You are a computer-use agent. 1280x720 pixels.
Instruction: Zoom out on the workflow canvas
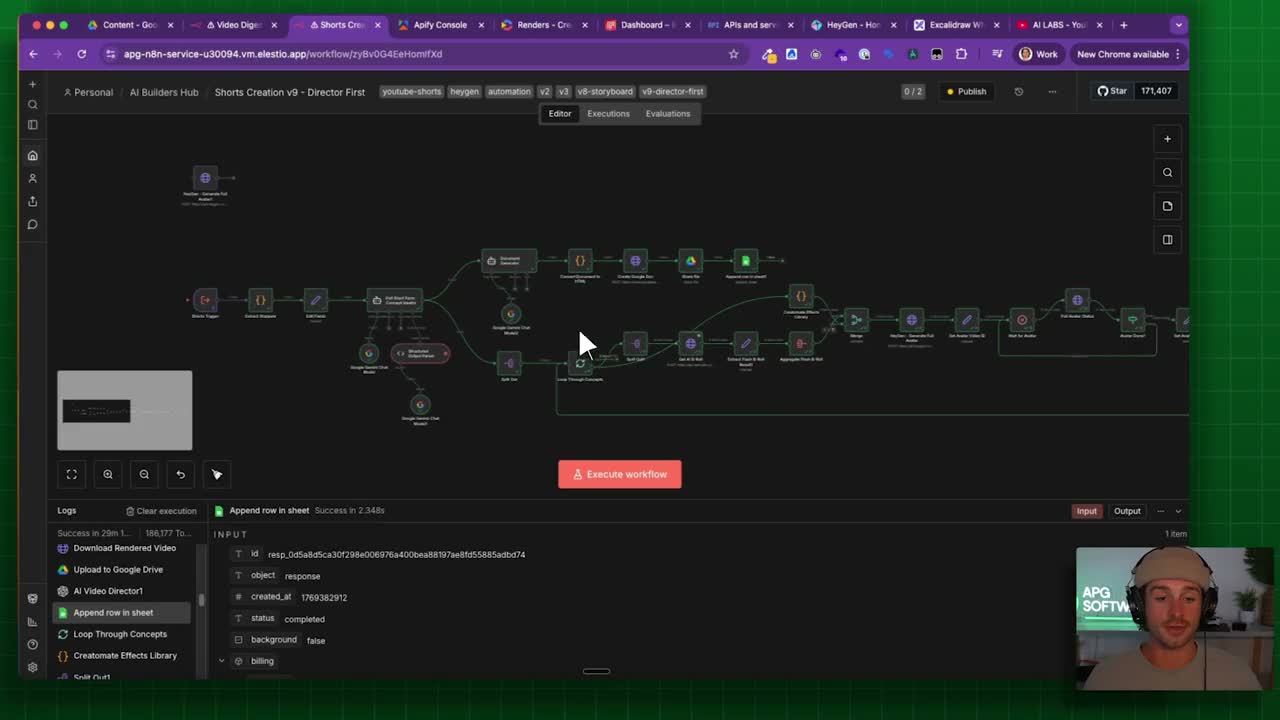144,474
